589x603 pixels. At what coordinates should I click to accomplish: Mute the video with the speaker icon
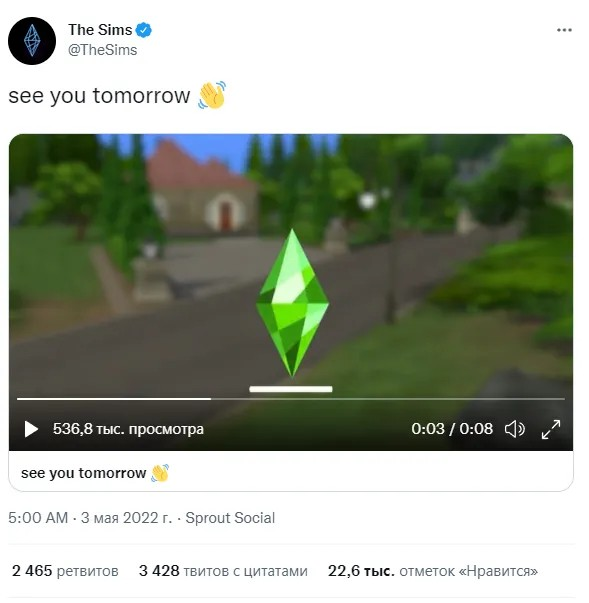pos(514,429)
